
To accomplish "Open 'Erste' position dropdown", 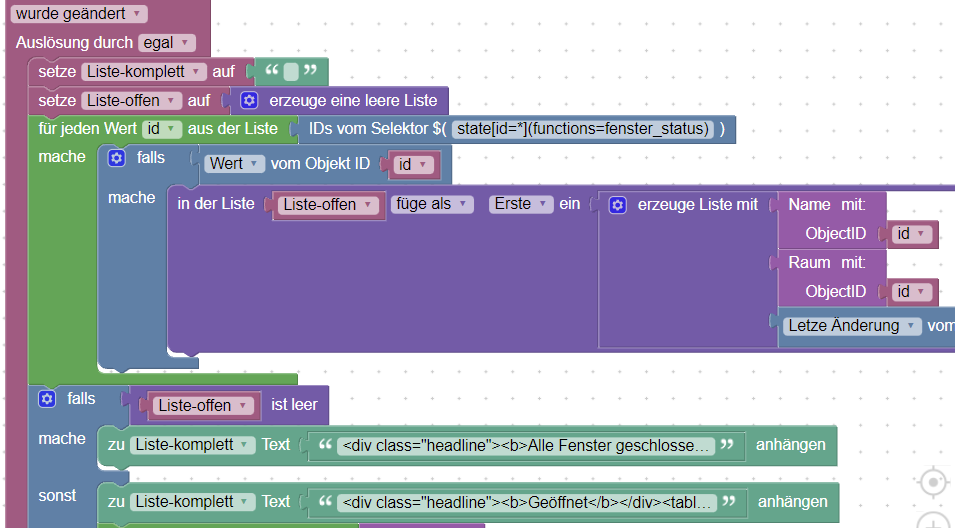I will tap(521, 204).
